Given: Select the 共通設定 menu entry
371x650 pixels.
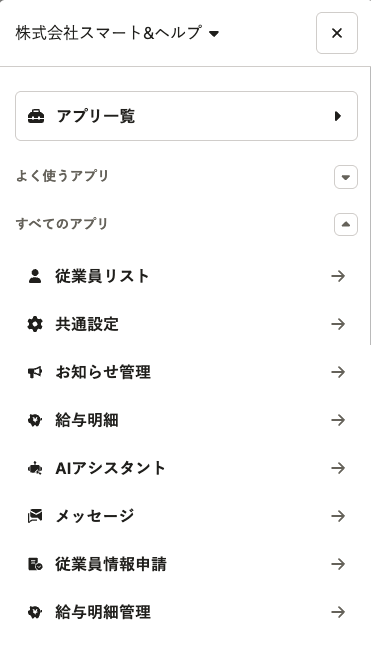Looking at the screenshot, I should click(x=187, y=324).
